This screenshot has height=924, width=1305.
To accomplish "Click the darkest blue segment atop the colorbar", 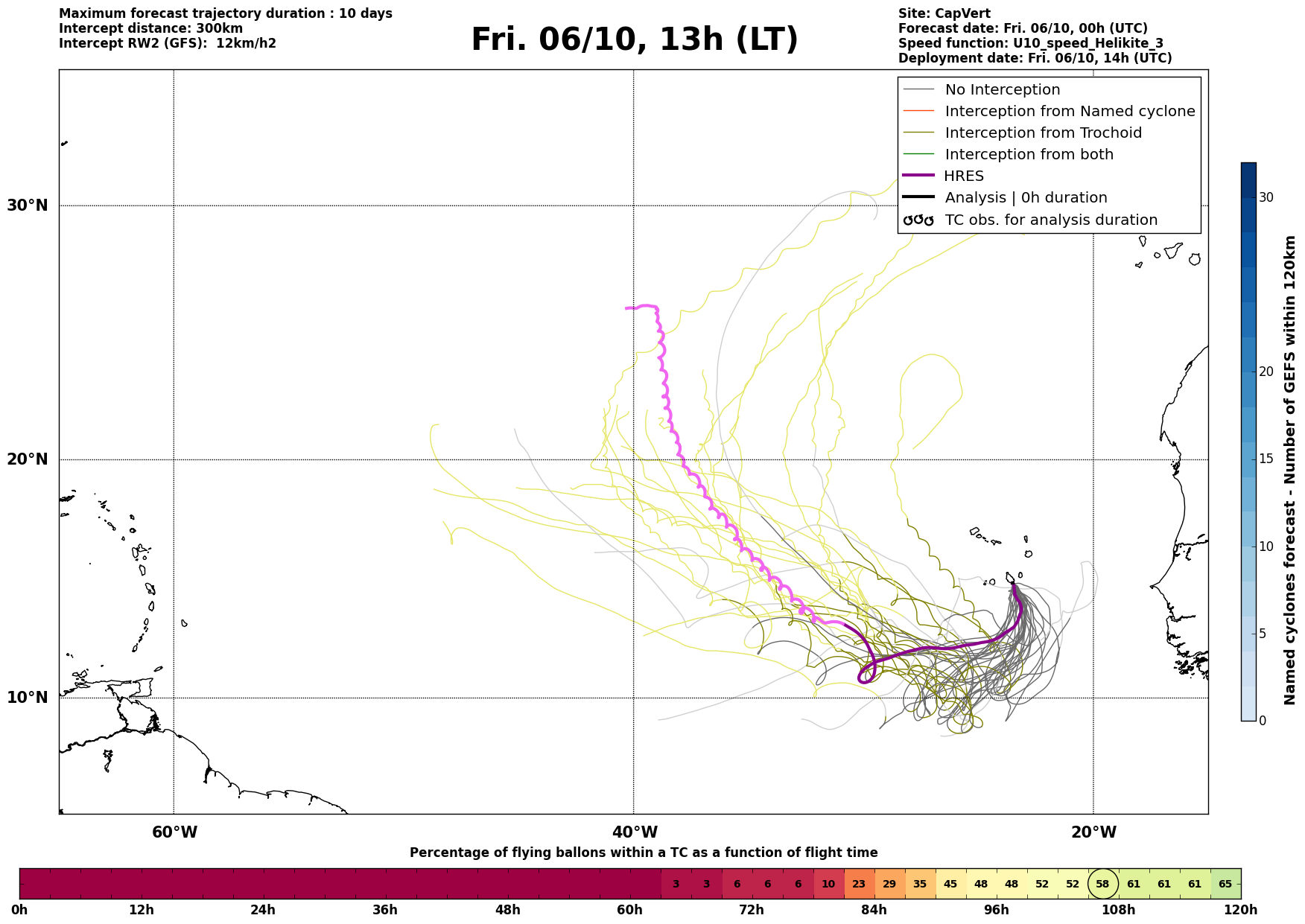I will click(x=1248, y=179).
